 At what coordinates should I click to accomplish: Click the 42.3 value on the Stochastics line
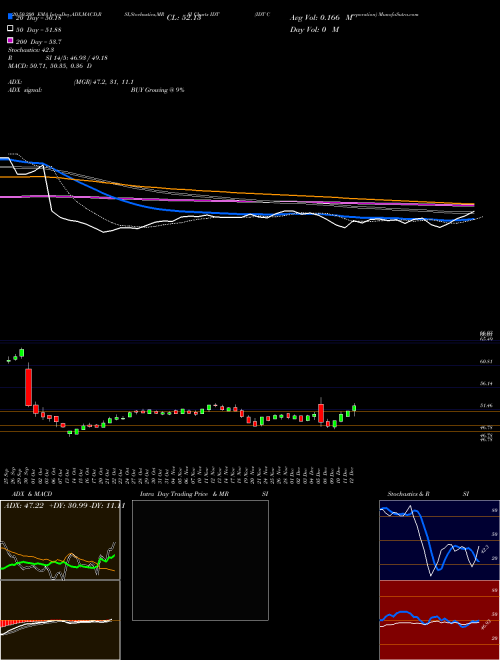coord(484,549)
